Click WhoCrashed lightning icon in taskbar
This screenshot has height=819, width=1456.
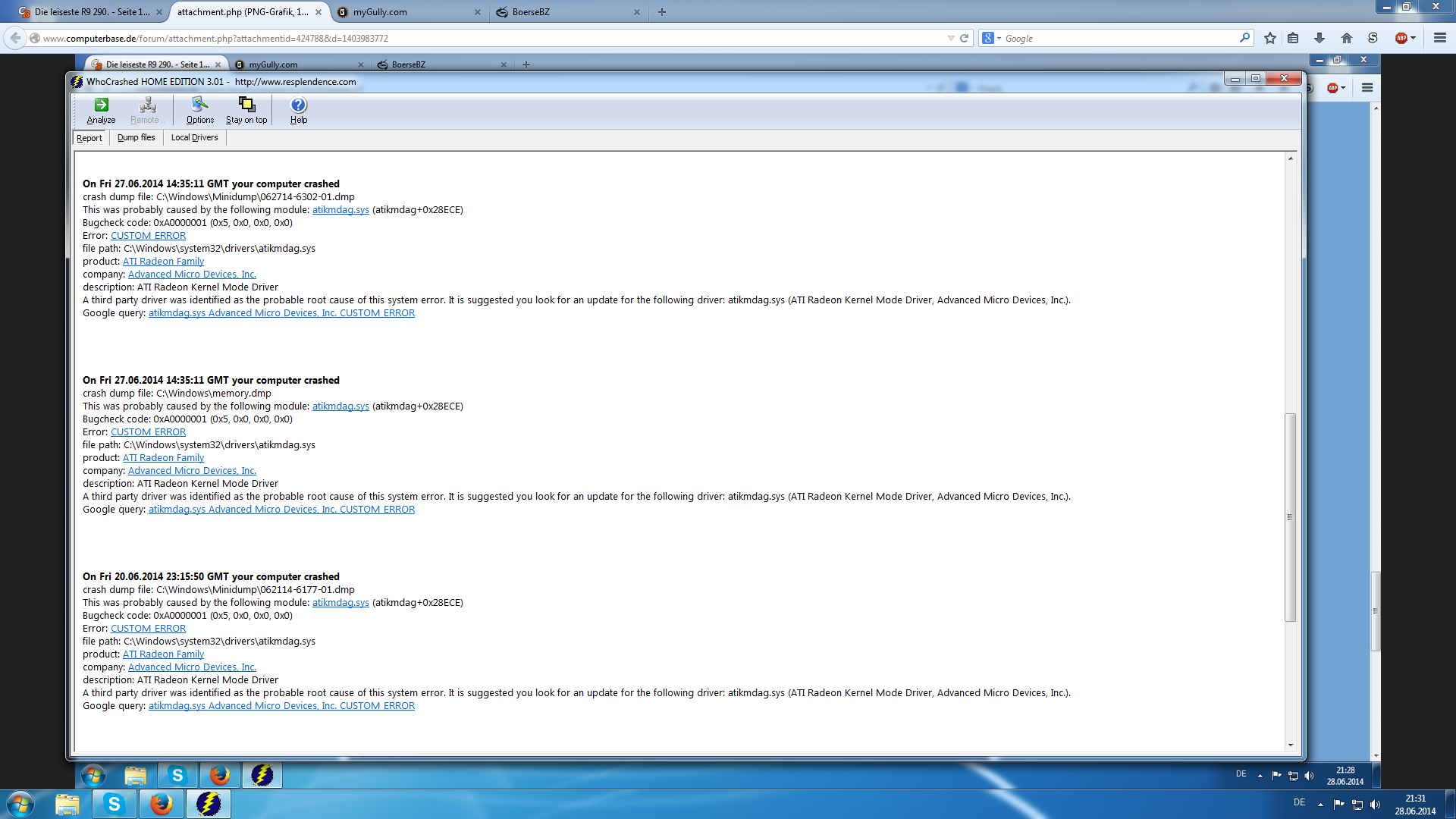[209, 804]
